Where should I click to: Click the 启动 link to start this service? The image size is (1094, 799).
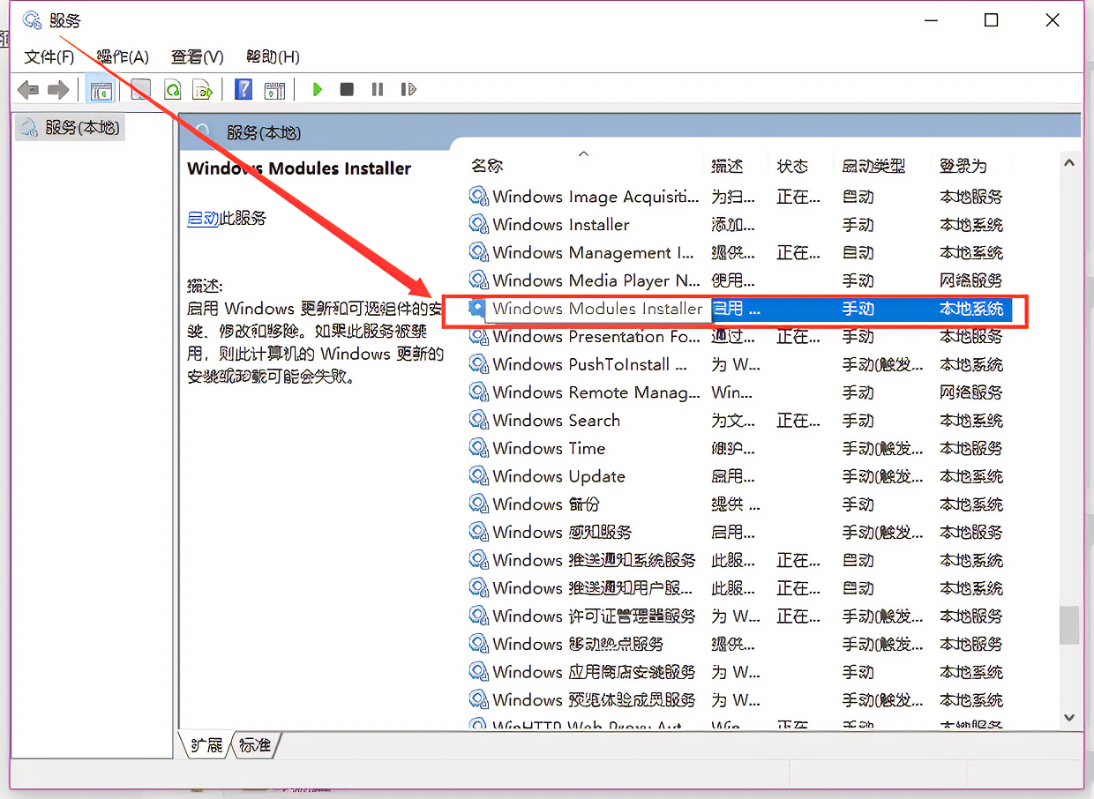203,218
